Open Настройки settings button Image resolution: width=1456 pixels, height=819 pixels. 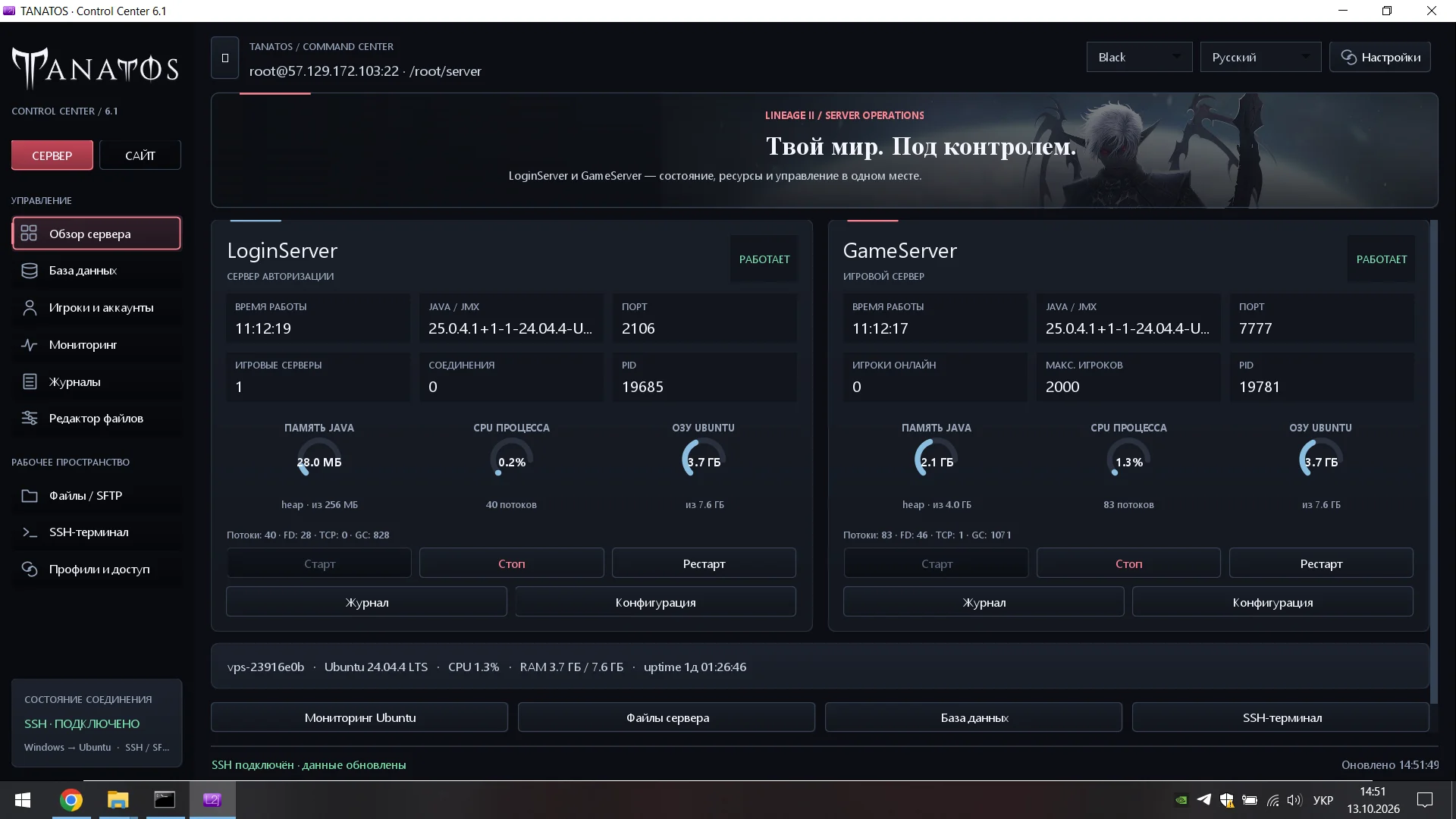1380,58
